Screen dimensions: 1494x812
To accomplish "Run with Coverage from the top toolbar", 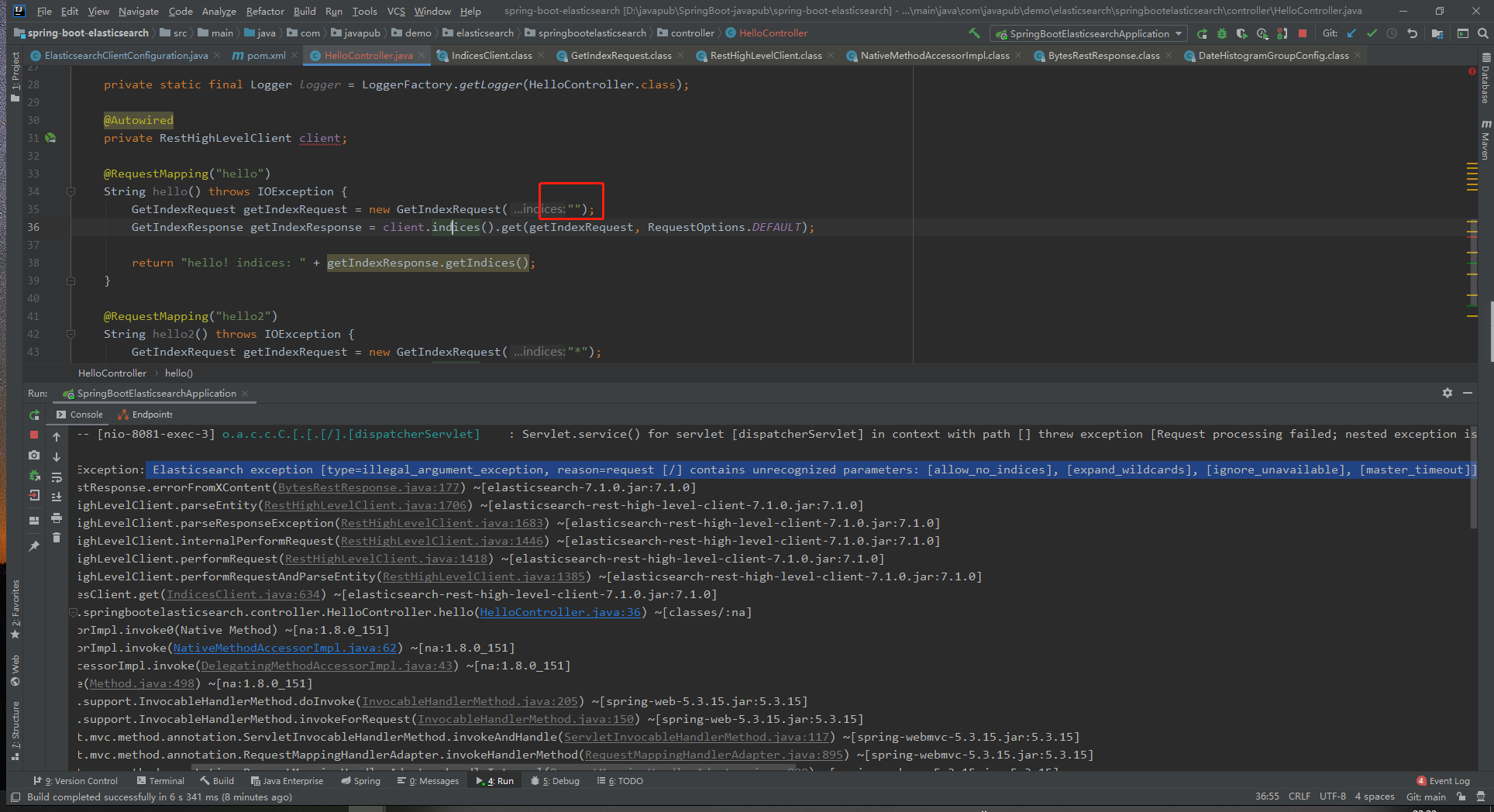I will coord(1242,33).
